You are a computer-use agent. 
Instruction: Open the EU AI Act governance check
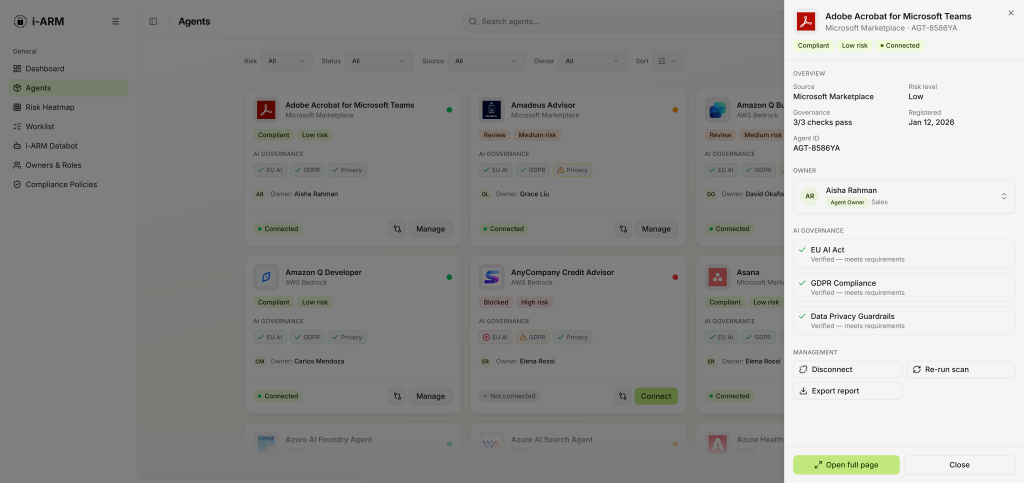[x=904, y=254]
